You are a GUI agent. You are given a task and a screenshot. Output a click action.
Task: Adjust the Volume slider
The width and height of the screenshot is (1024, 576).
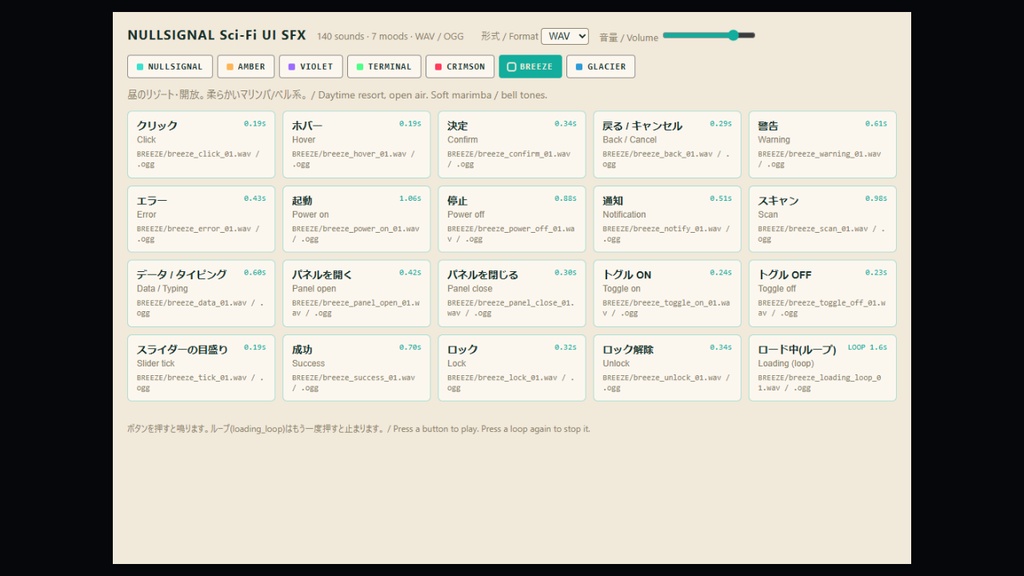point(709,35)
